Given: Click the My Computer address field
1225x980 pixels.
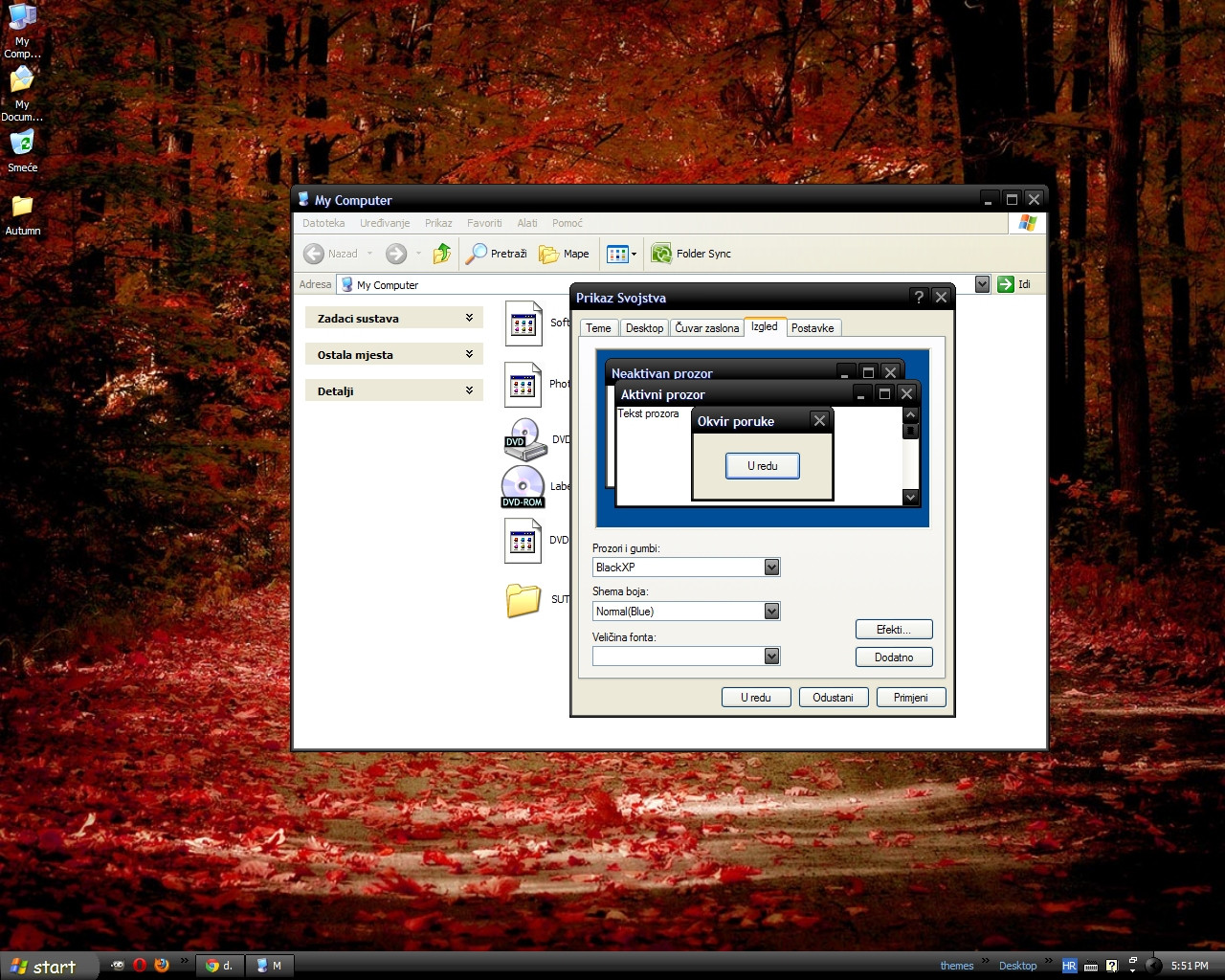Looking at the screenshot, I should click(x=664, y=284).
